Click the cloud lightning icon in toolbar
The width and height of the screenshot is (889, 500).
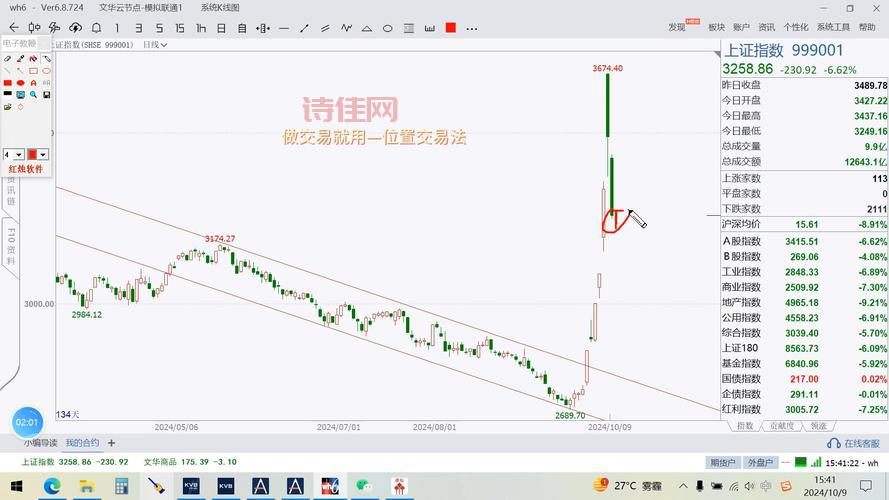75,28
